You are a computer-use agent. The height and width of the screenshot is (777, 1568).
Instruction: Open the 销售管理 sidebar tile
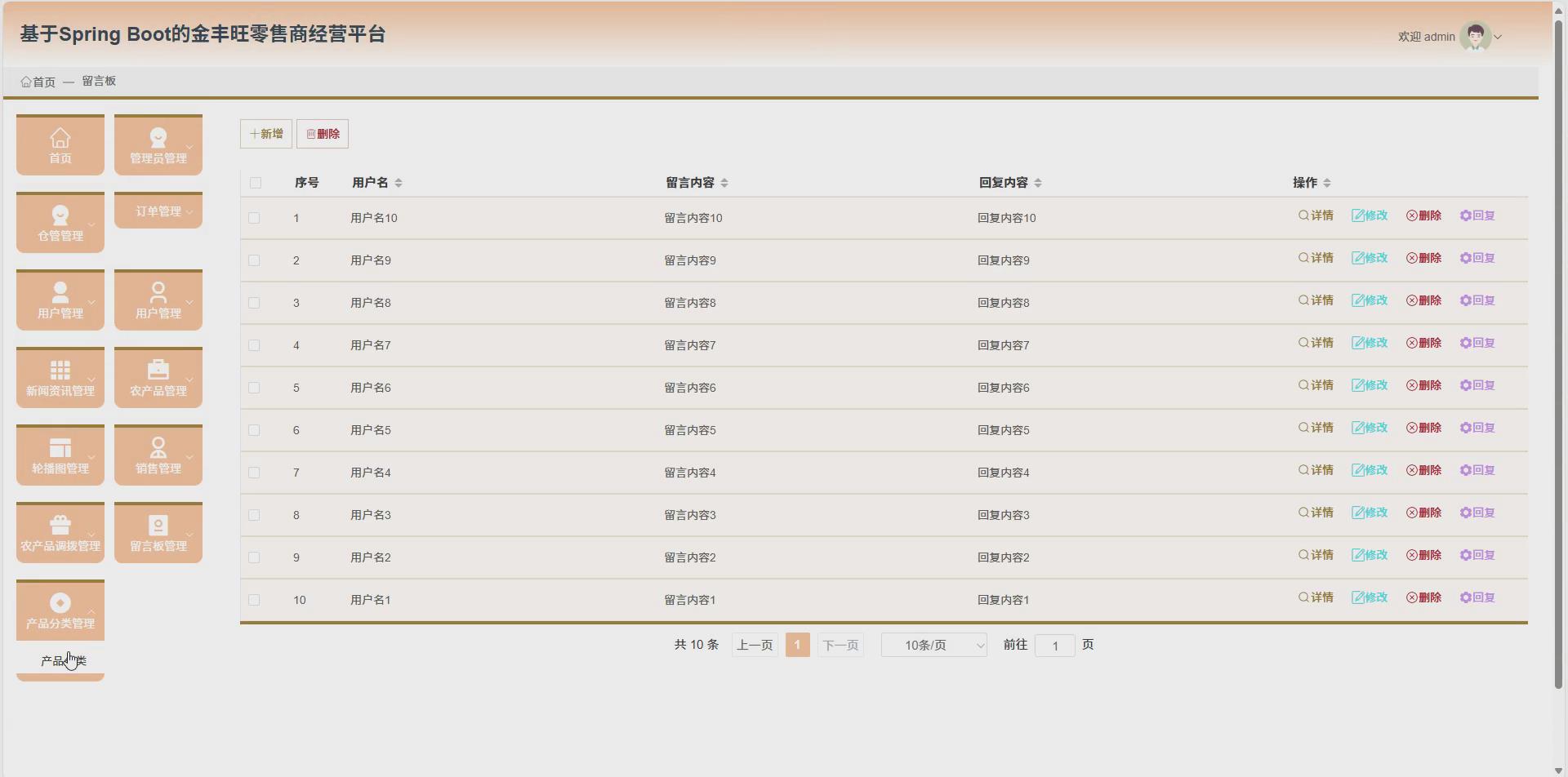click(158, 455)
